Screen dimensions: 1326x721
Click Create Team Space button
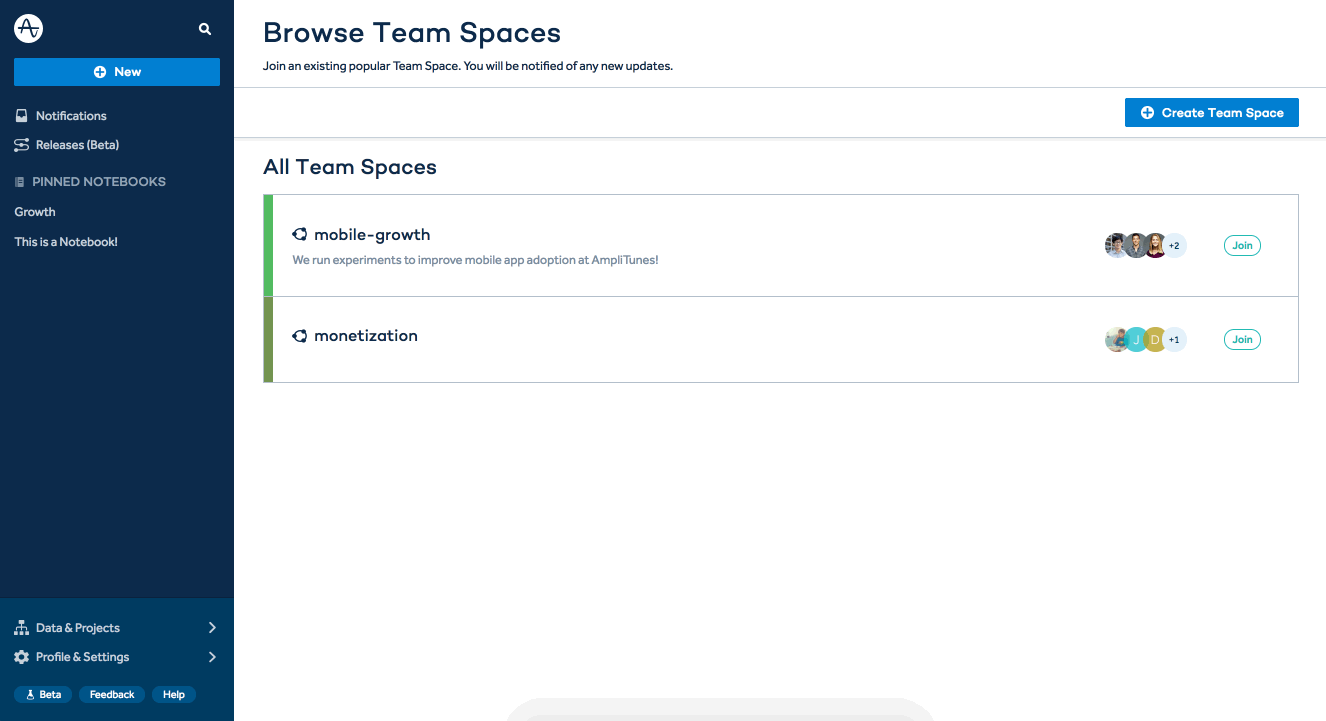[x=1211, y=113]
